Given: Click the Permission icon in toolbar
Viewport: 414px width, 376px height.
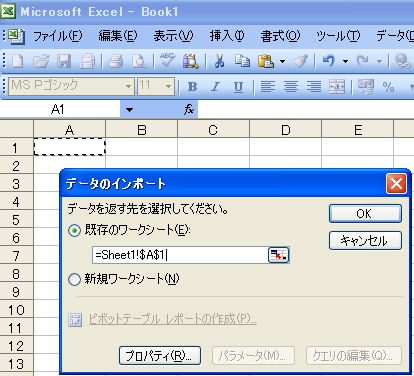Looking at the screenshot, I should tap(87, 61).
